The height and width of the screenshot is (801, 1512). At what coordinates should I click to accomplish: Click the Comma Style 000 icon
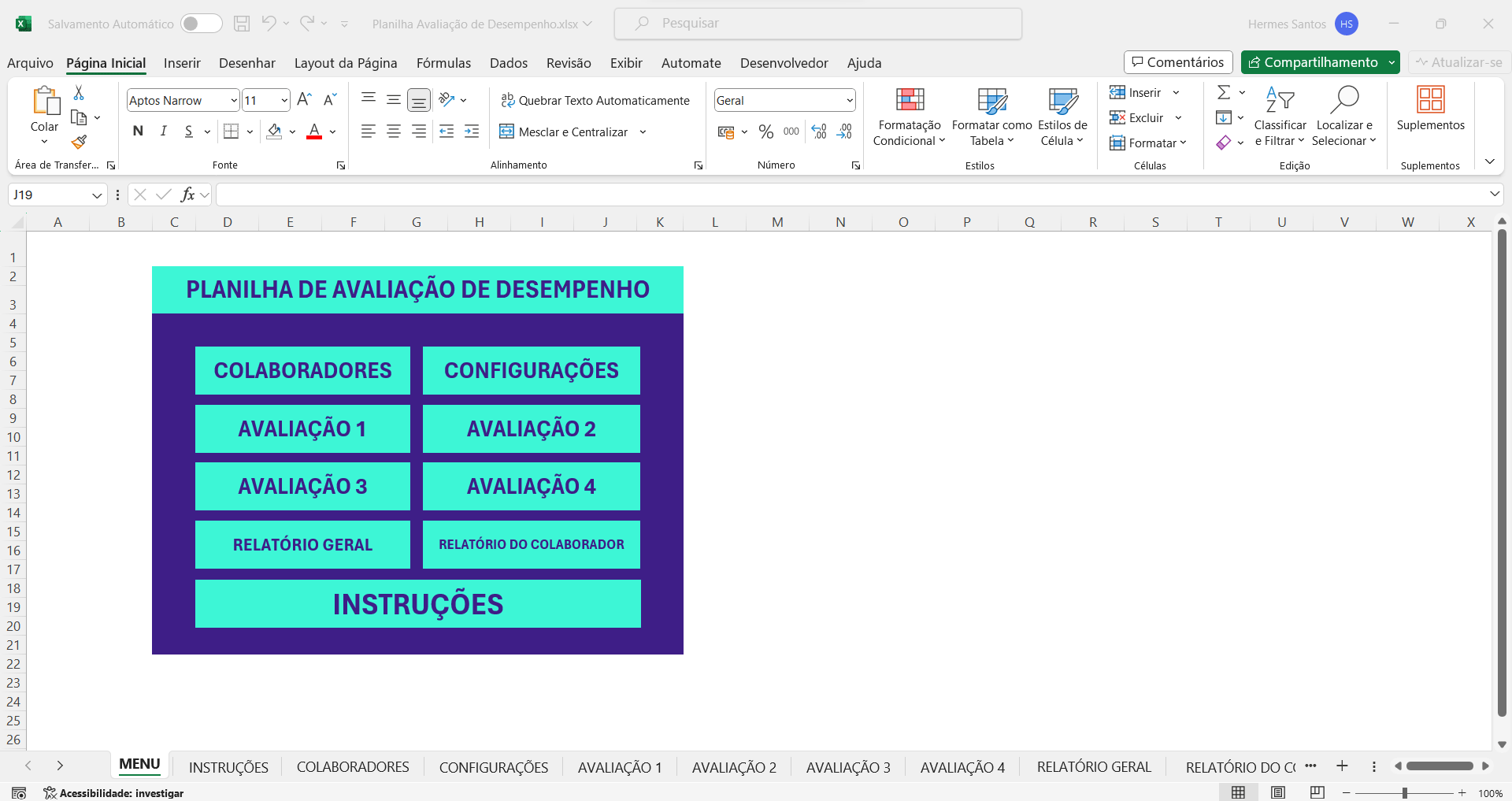791,132
